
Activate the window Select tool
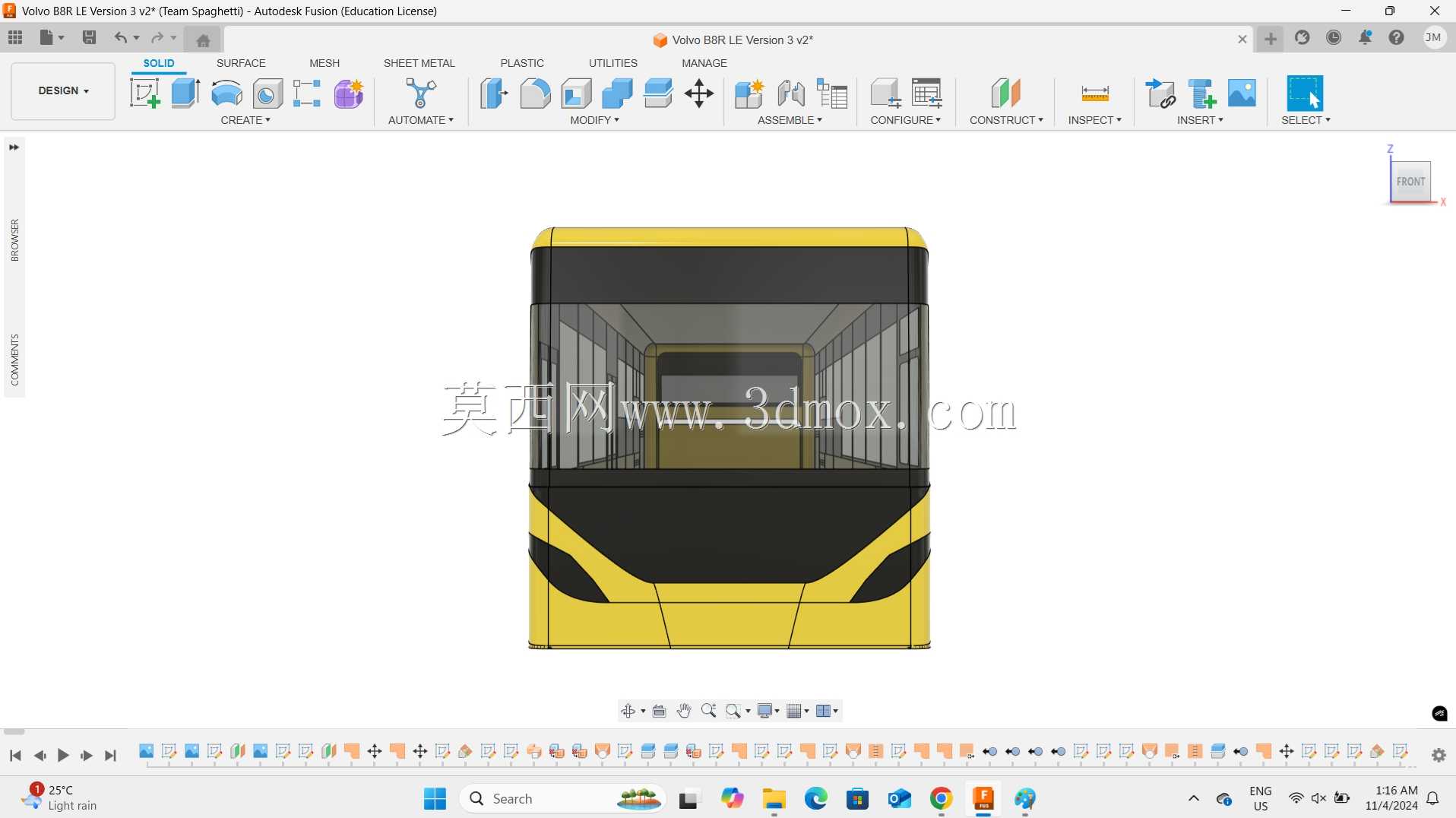pyautogui.click(x=1306, y=94)
